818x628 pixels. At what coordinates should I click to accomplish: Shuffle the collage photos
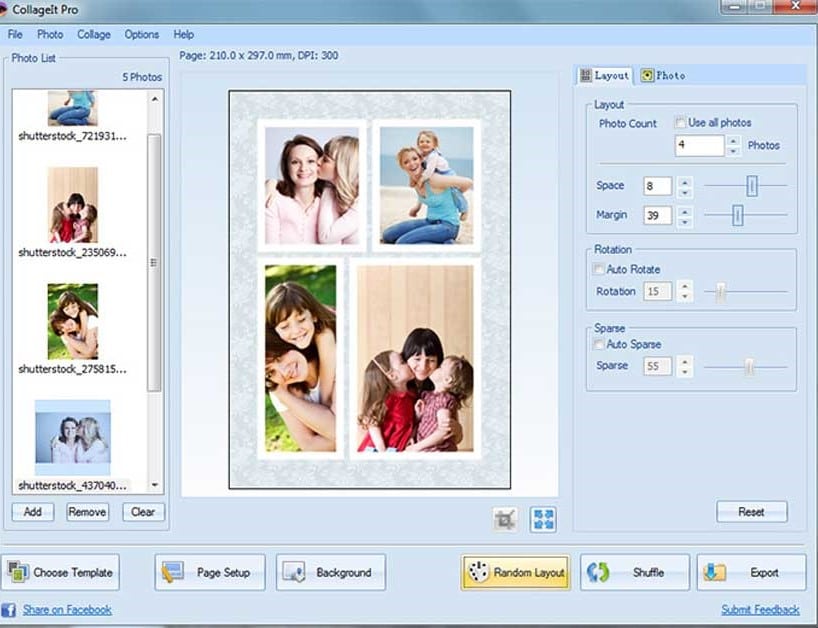(x=635, y=572)
